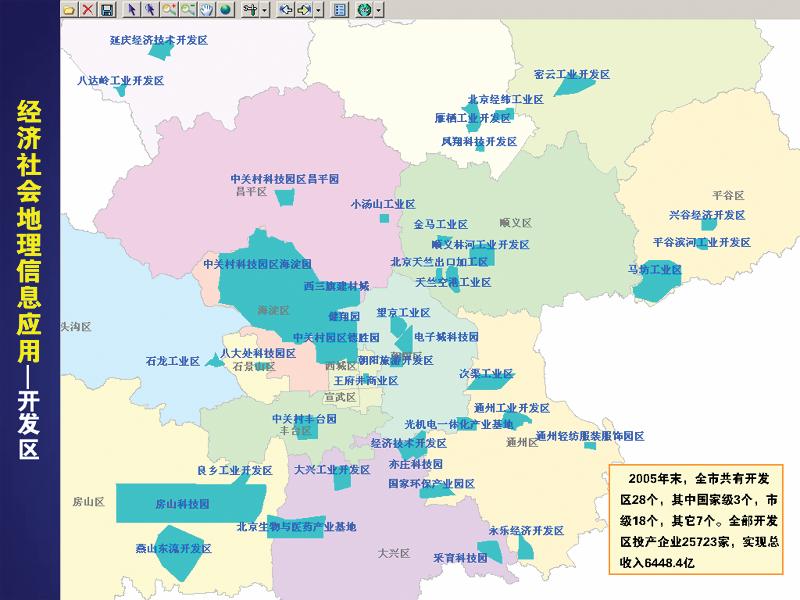The height and width of the screenshot is (600, 800).
Task: Select the 密云工业开发区 label
Action: (571, 74)
